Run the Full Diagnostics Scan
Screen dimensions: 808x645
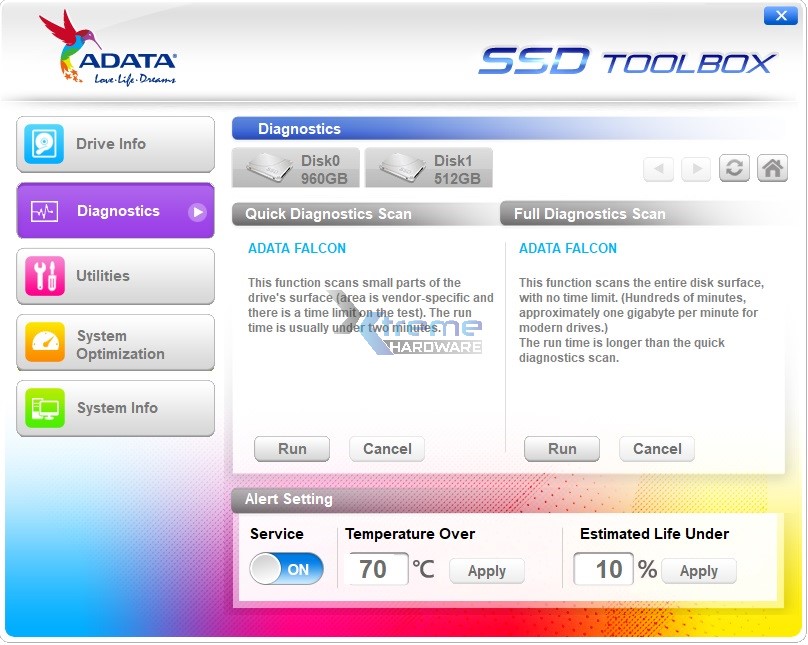(562, 449)
